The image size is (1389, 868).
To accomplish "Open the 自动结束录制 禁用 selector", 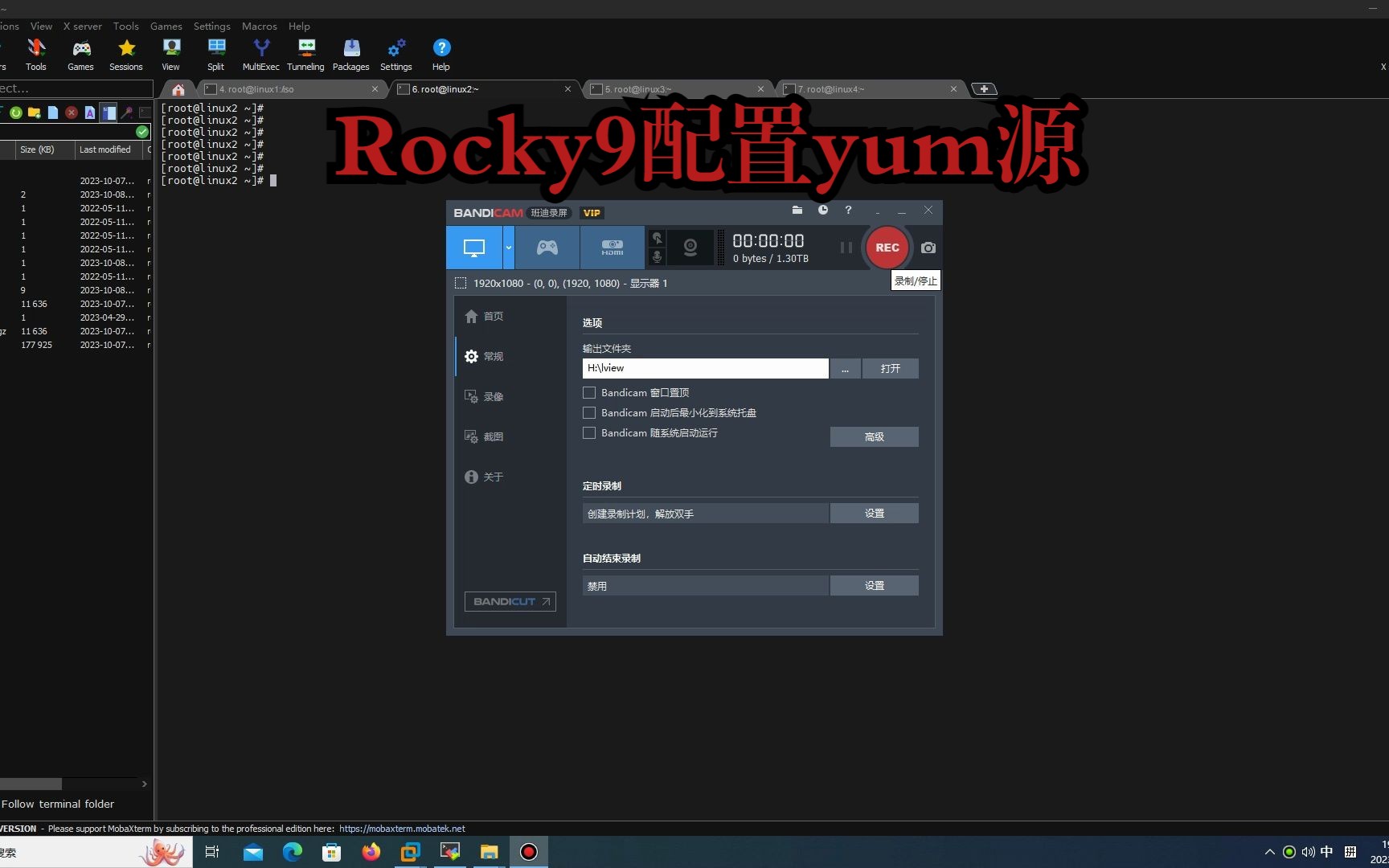I will tap(705, 585).
